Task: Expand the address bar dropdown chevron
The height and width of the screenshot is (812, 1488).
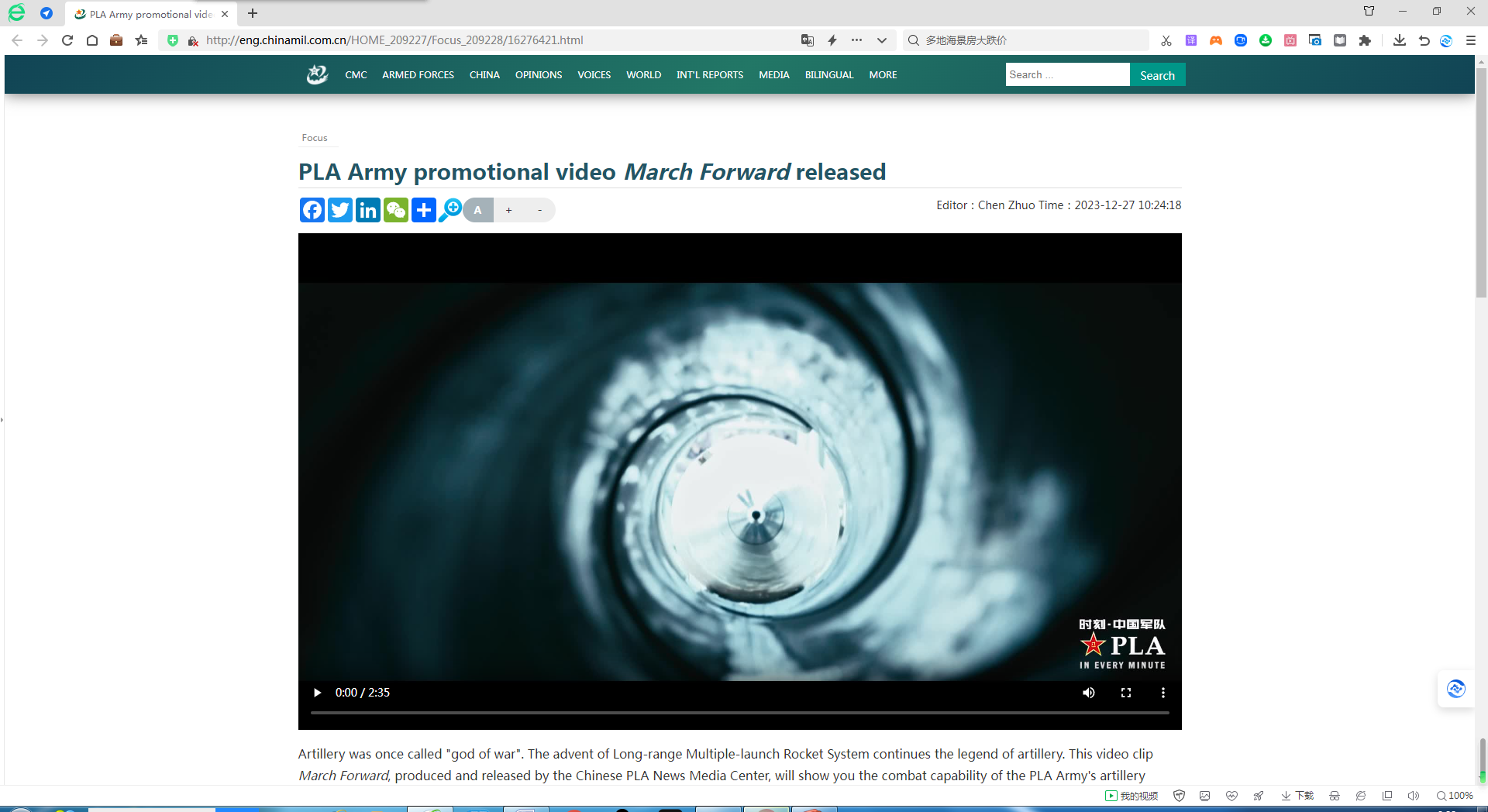Action: click(882, 40)
